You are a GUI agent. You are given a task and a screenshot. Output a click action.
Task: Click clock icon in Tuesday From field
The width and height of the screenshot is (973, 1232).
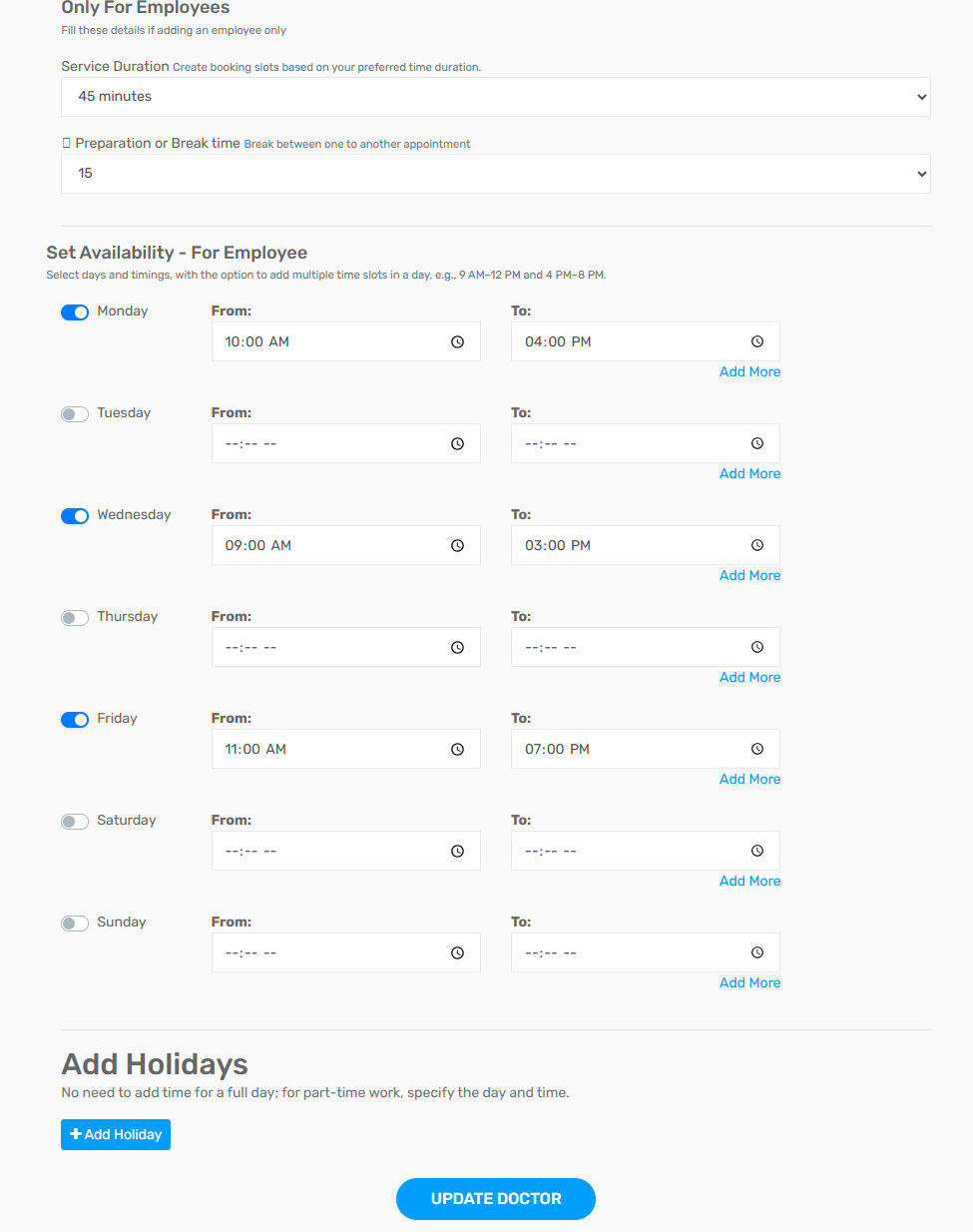tap(457, 444)
